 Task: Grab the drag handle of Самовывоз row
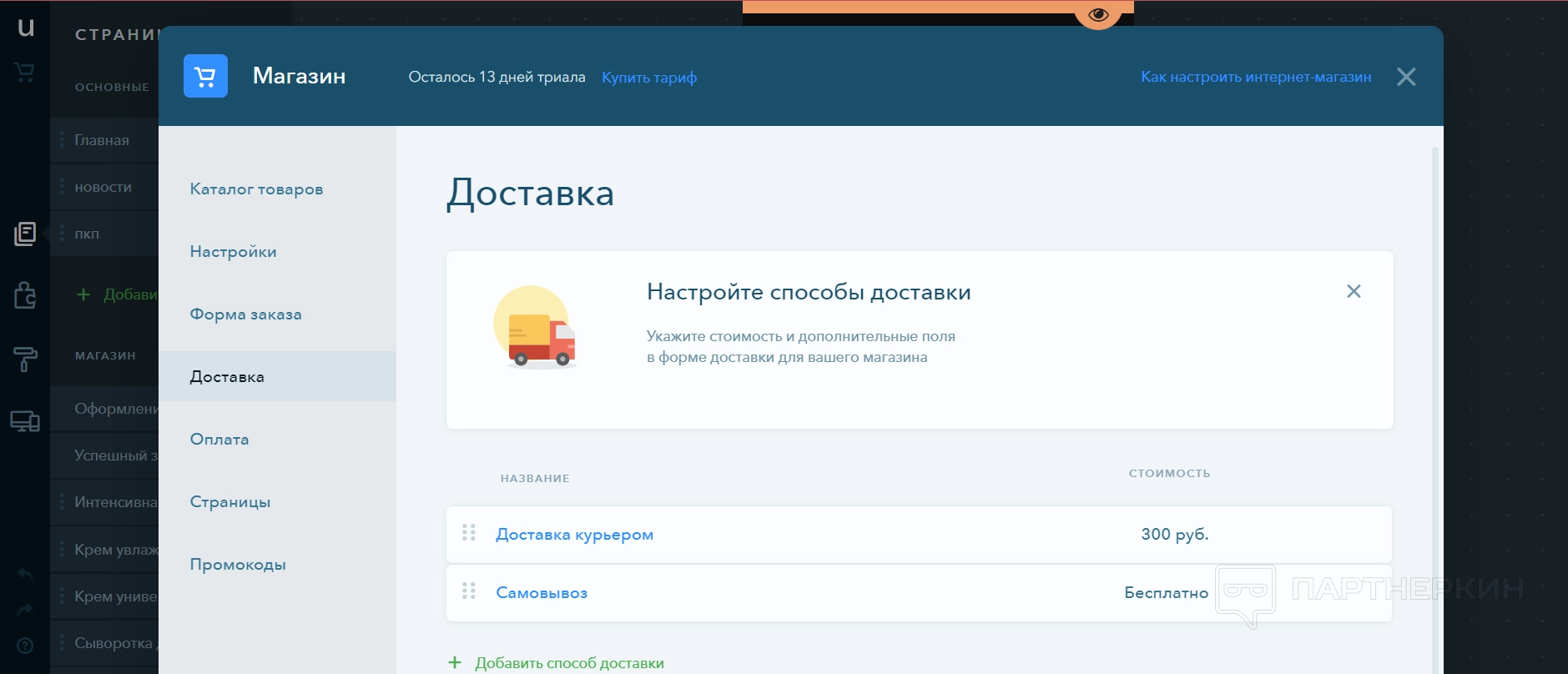point(469,591)
